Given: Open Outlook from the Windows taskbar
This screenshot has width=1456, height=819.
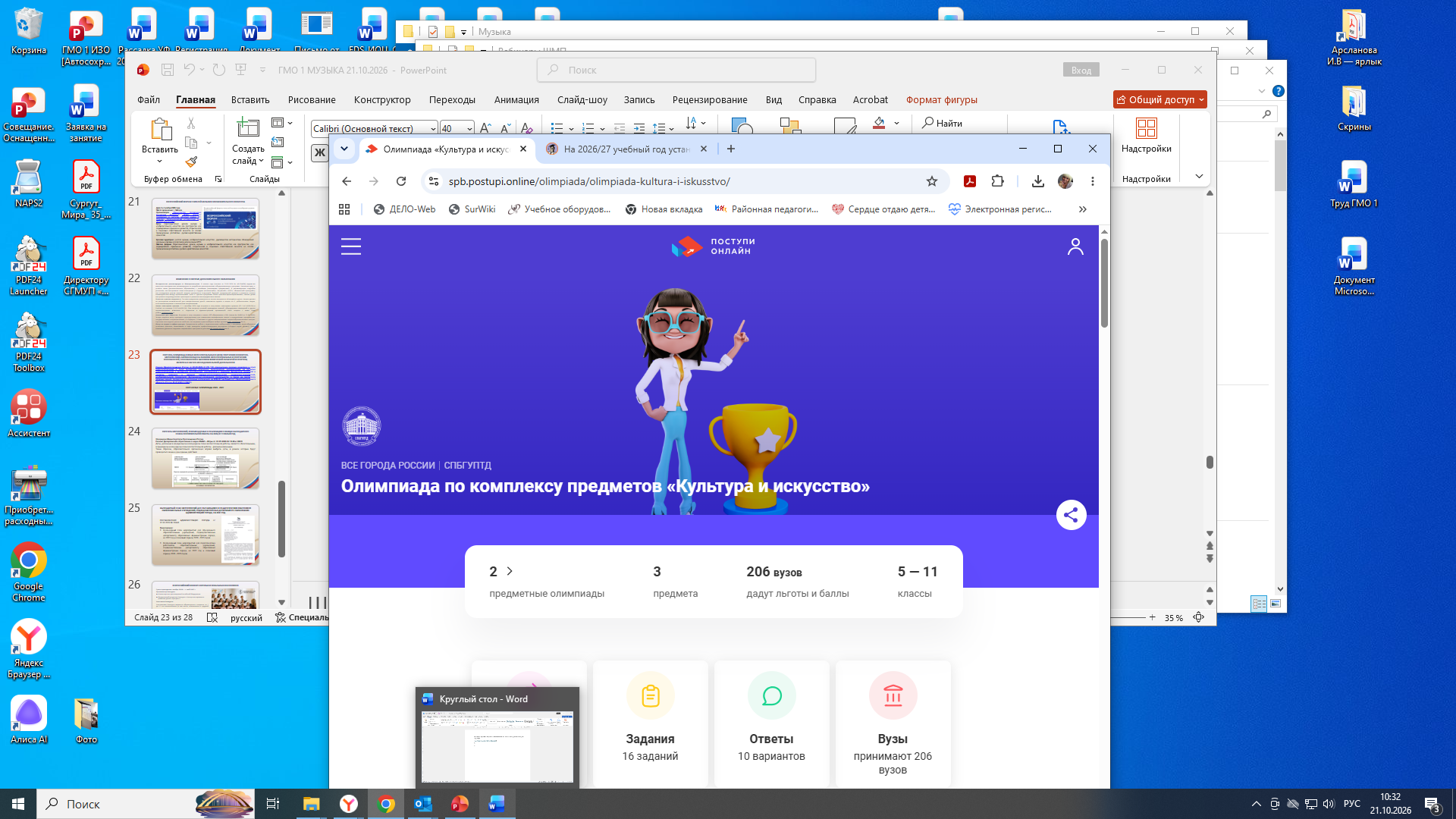Looking at the screenshot, I should pyautogui.click(x=422, y=804).
